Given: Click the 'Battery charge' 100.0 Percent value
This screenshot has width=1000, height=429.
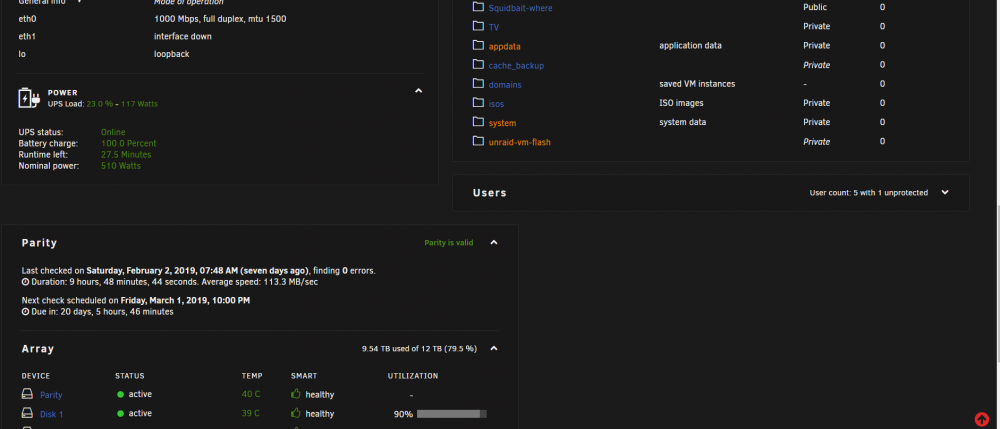Looking at the screenshot, I should click(x=129, y=143).
